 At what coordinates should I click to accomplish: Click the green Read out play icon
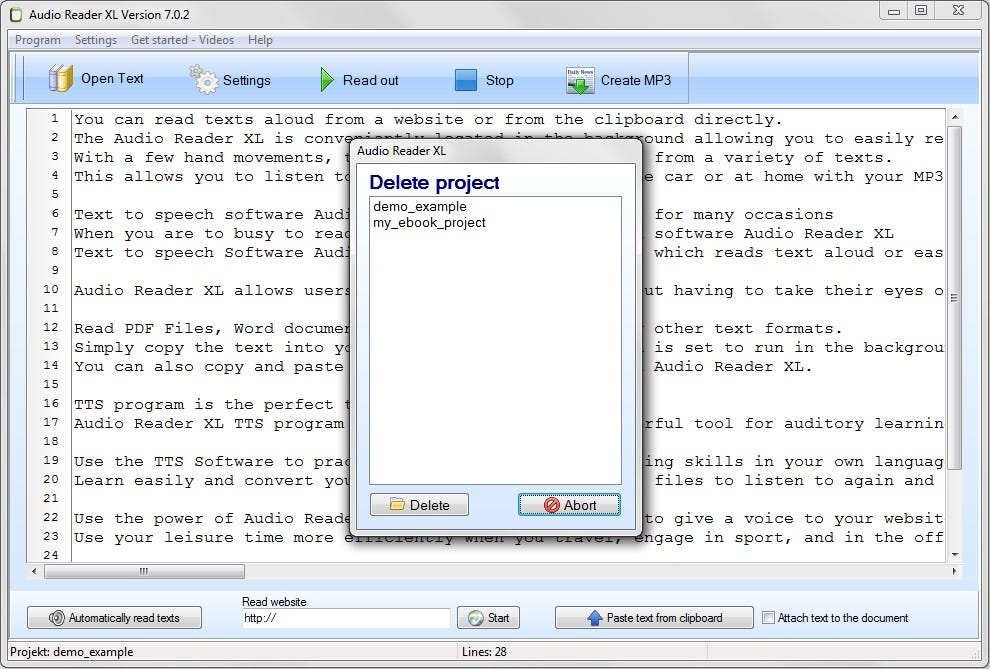(325, 78)
